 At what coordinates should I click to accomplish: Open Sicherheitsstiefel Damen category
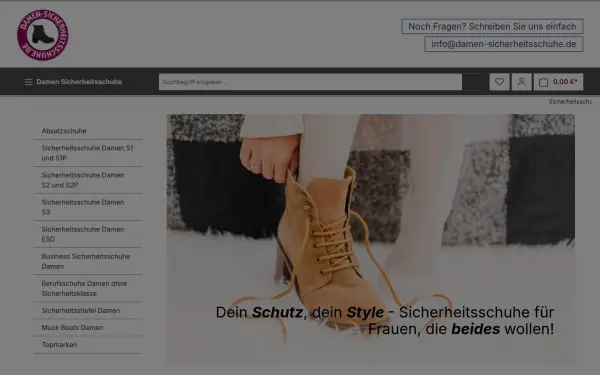88,311
